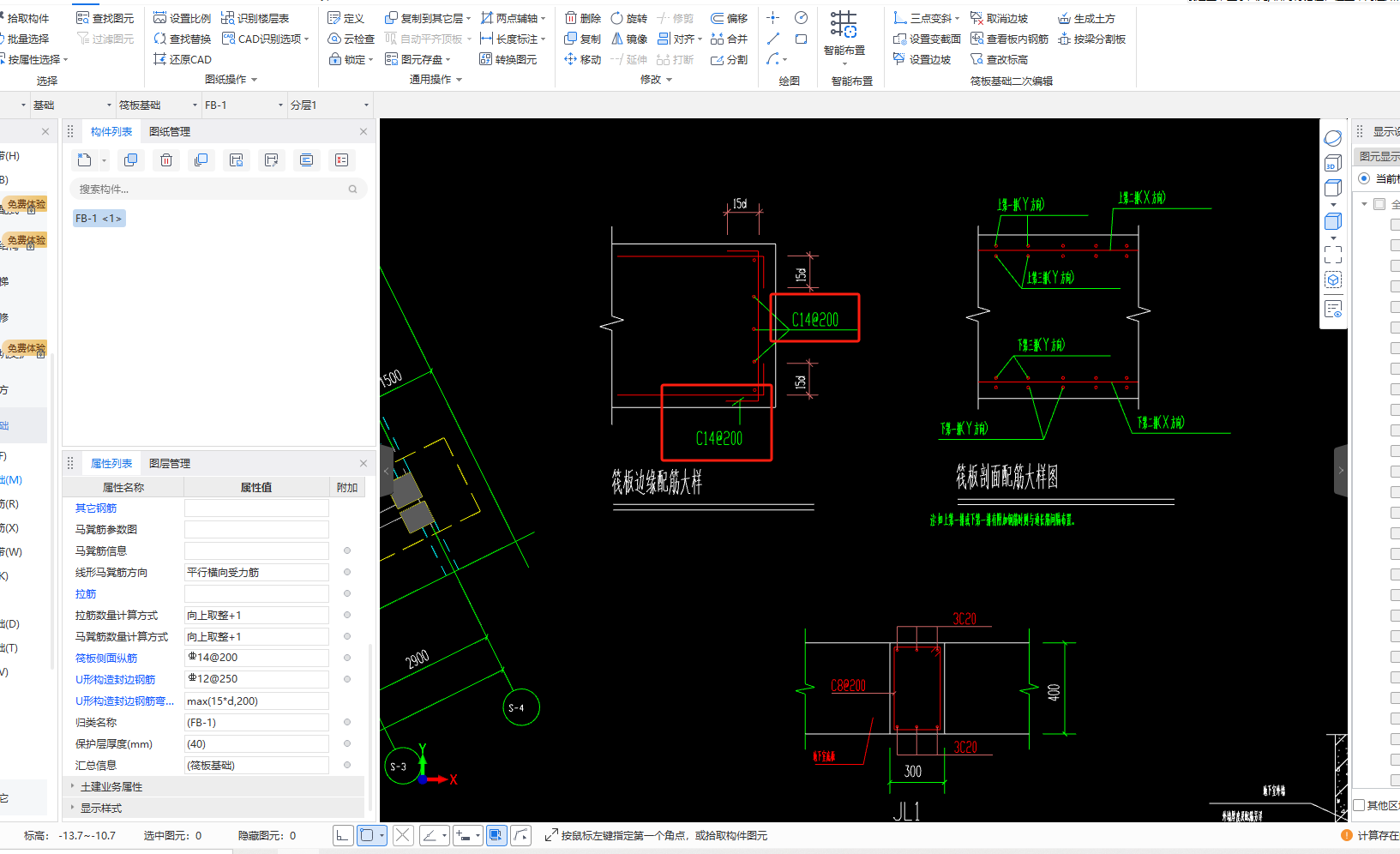Image resolution: width=1400 pixels, height=854 pixels.
Task: Click the 转换图元 convert element tool
Action: 508,59
